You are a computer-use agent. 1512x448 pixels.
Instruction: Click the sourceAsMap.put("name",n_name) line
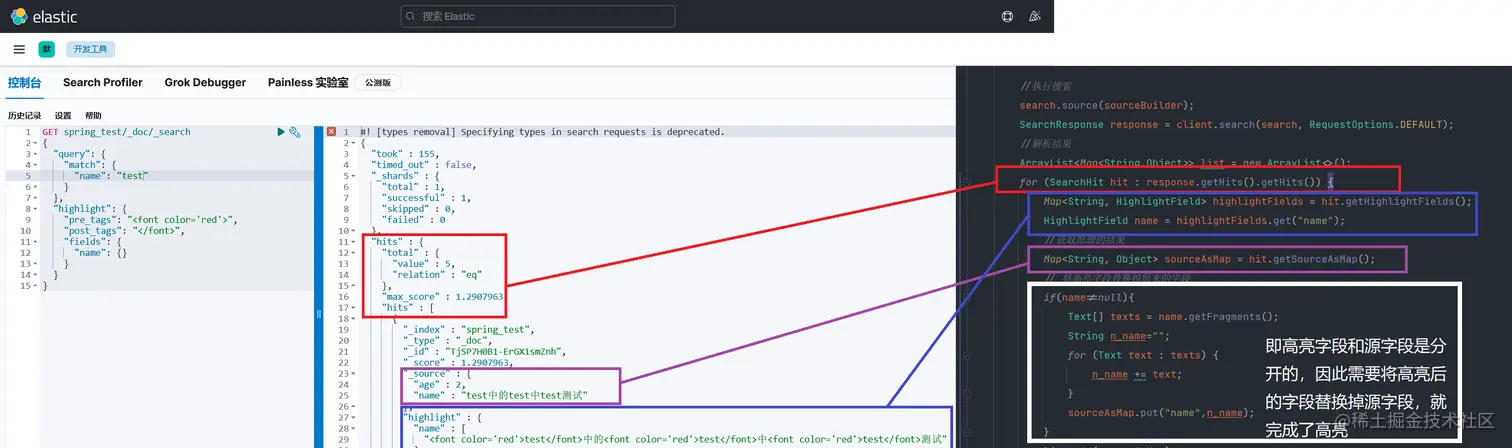click(1160, 412)
